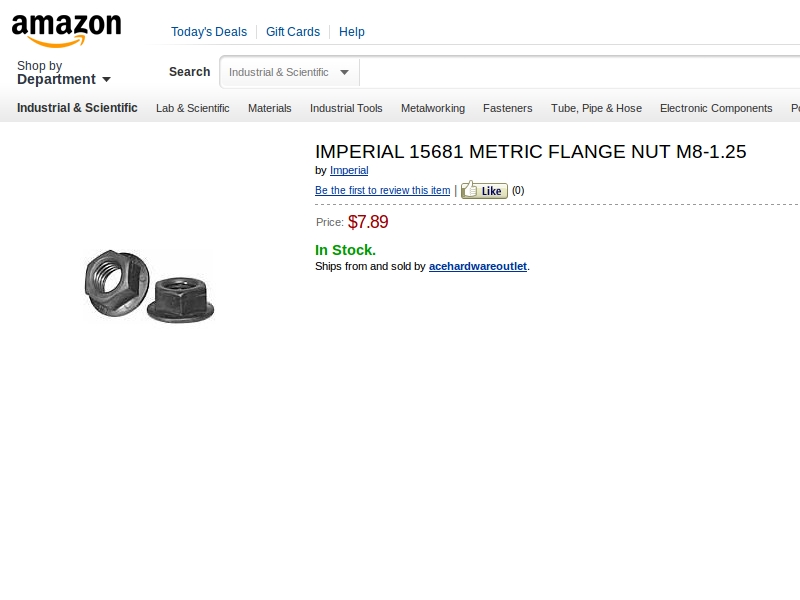Open acehardwareoutlet seller link

(x=478, y=267)
